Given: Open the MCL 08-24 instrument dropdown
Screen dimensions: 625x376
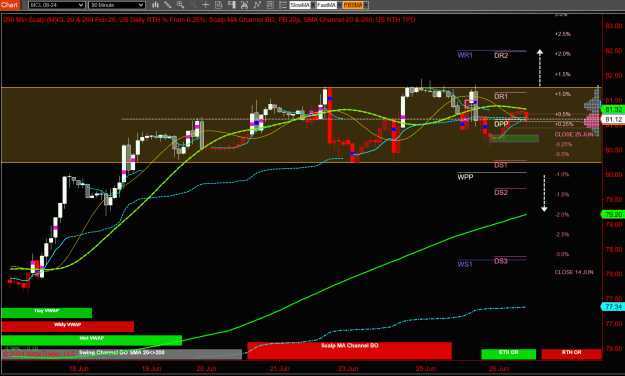Looking at the screenshot, I should (x=57, y=5).
